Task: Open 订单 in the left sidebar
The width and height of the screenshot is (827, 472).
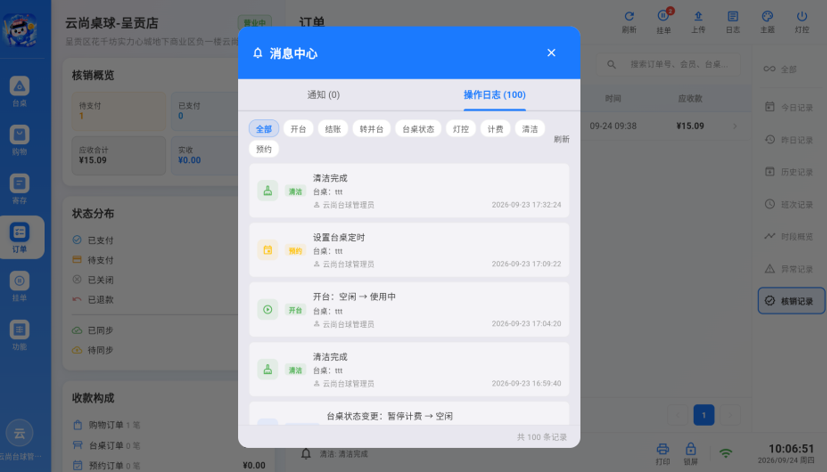Action: (21, 237)
